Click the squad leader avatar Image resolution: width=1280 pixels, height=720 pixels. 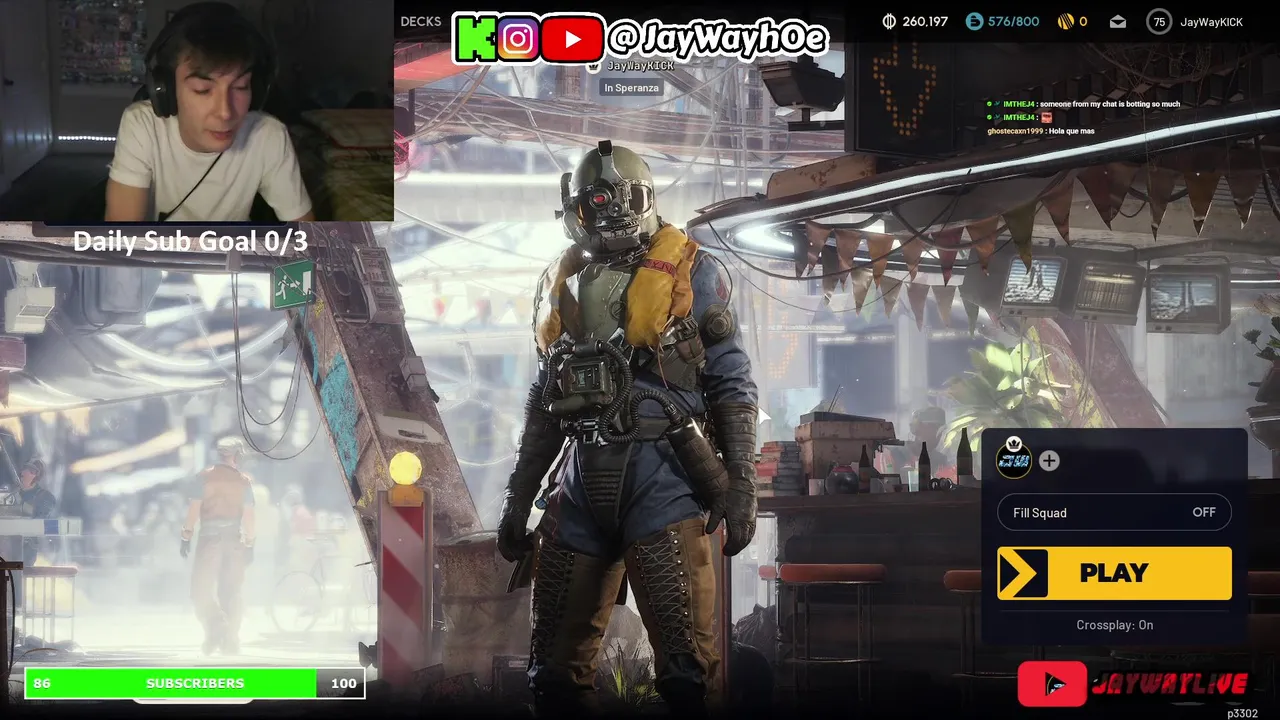(1014, 460)
